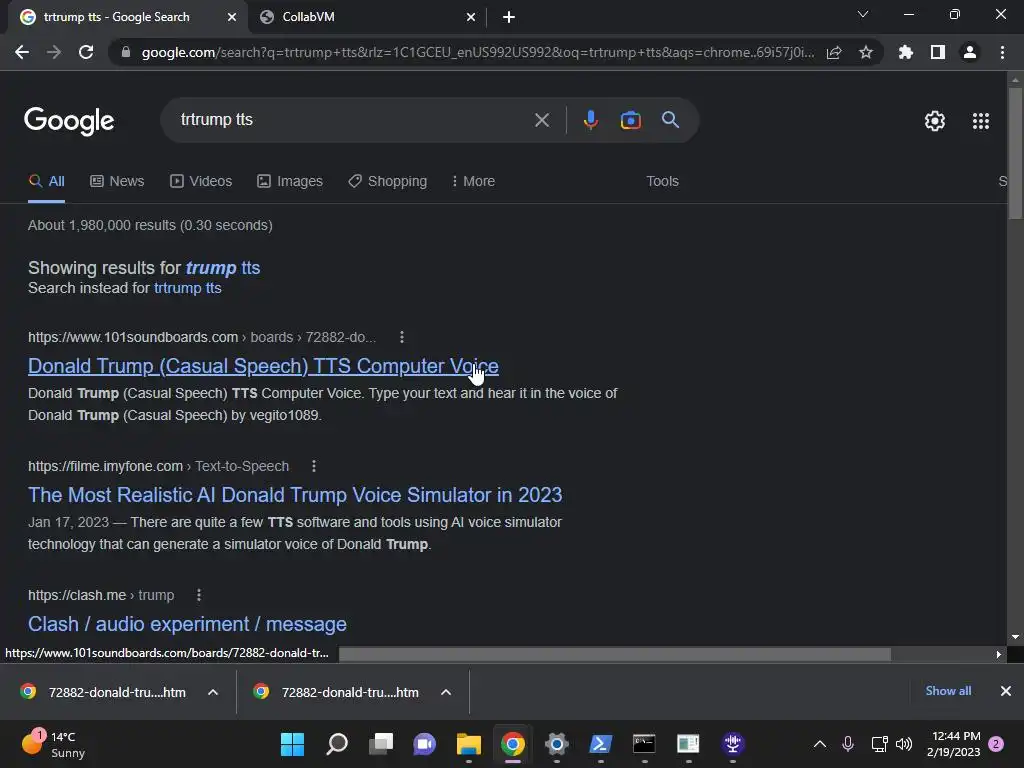The height and width of the screenshot is (768, 1024).
Task: Open the first 72882-donald-tru htm download
Action: pyautogui.click(x=103, y=692)
